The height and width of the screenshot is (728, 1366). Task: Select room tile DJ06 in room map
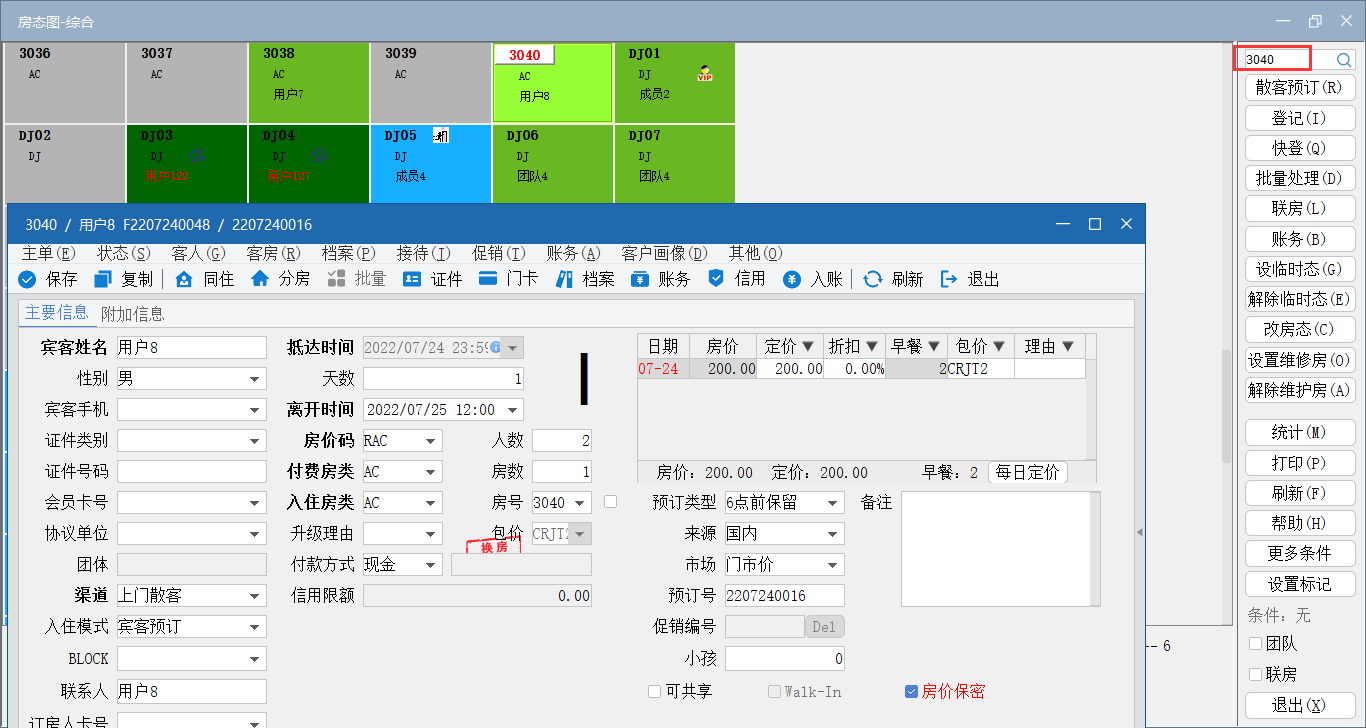pos(553,164)
